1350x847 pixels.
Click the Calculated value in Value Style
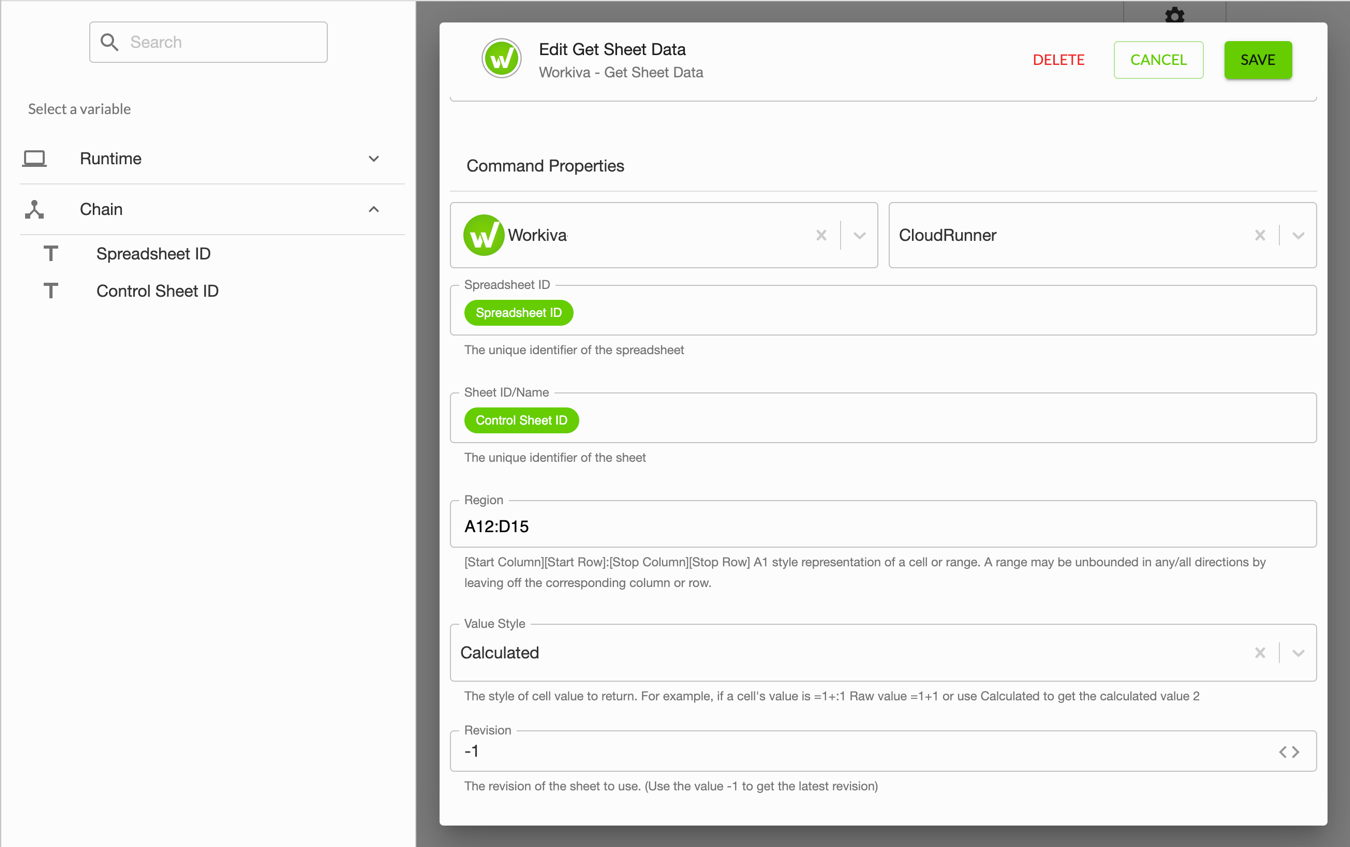pos(500,653)
